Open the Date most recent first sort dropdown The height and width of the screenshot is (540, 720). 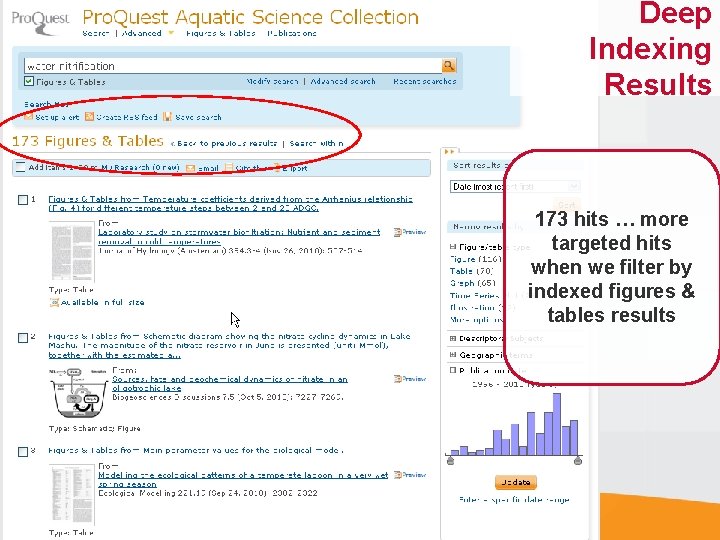[x=515, y=186]
